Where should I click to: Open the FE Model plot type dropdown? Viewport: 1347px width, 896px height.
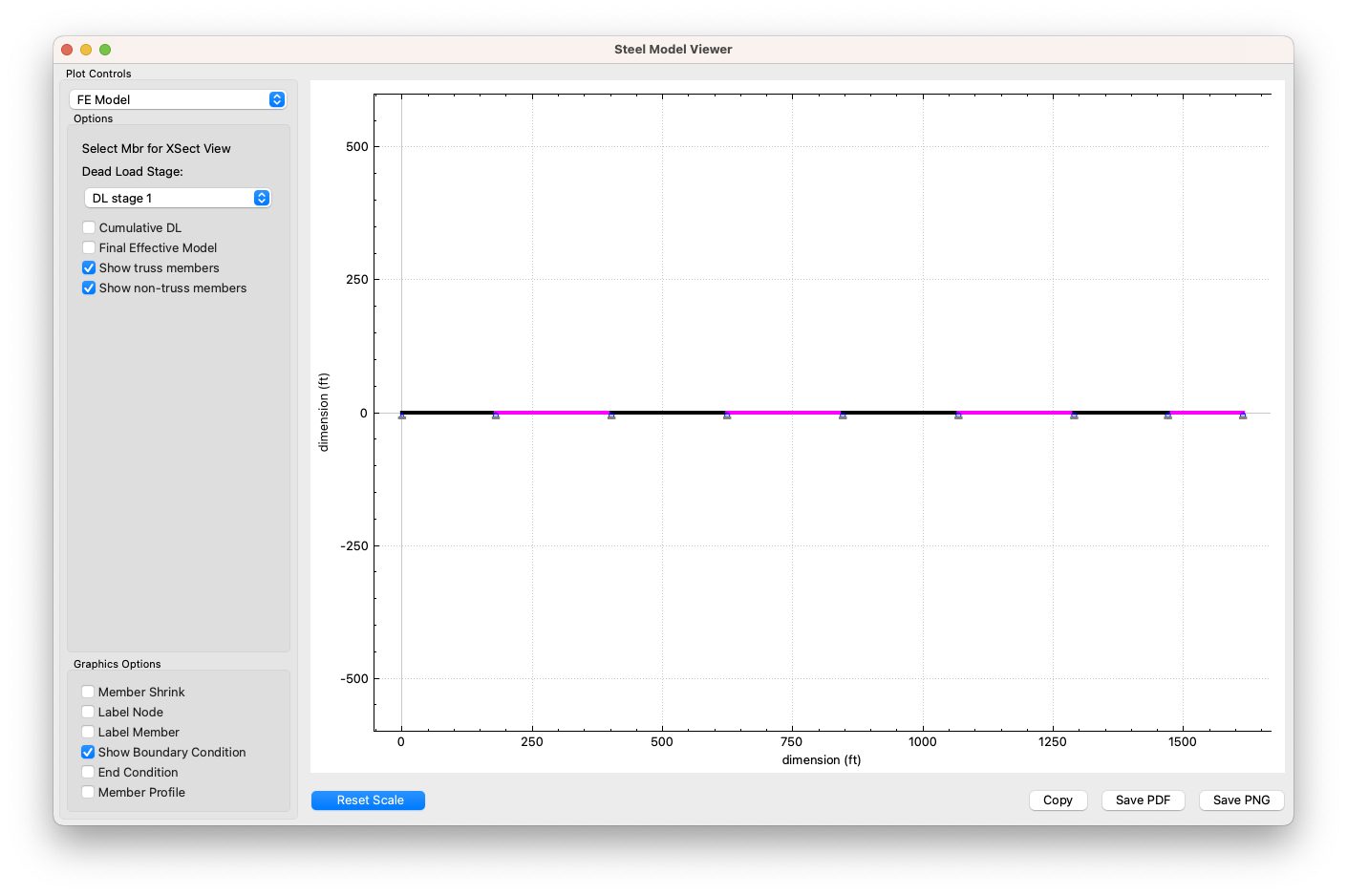(178, 99)
